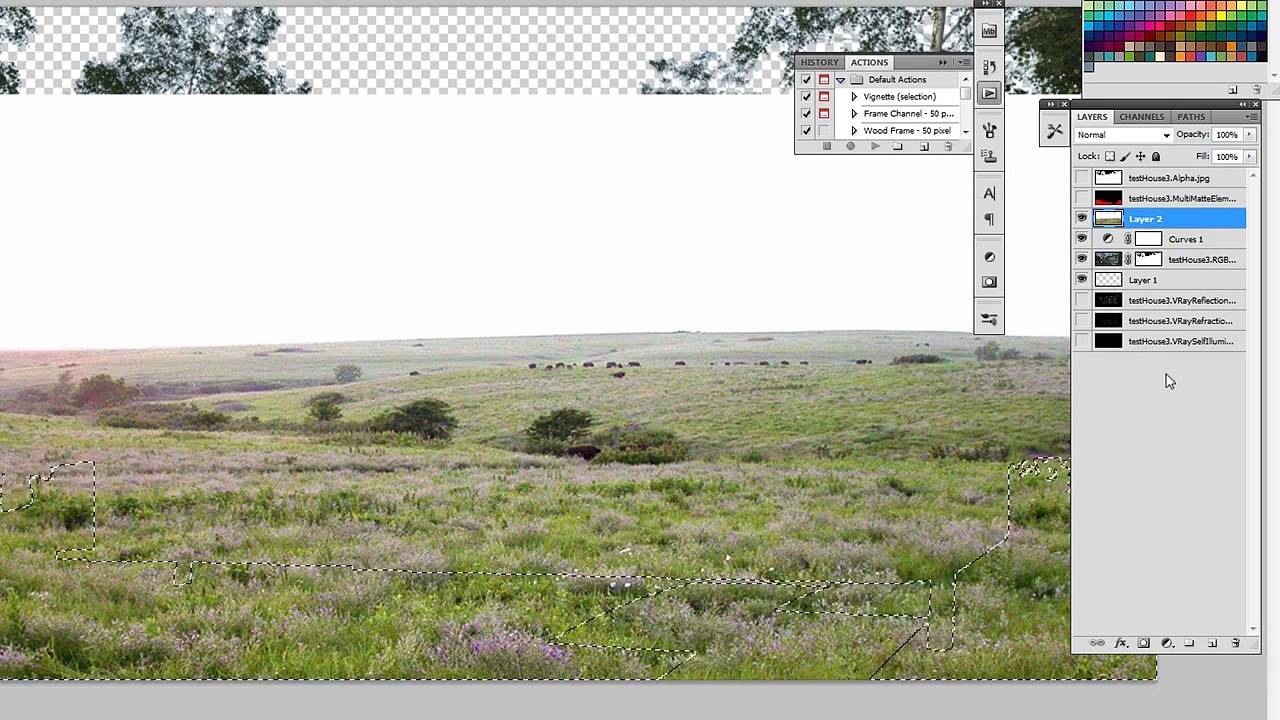Select the Actions tab
The width and height of the screenshot is (1280, 720).
[869, 62]
